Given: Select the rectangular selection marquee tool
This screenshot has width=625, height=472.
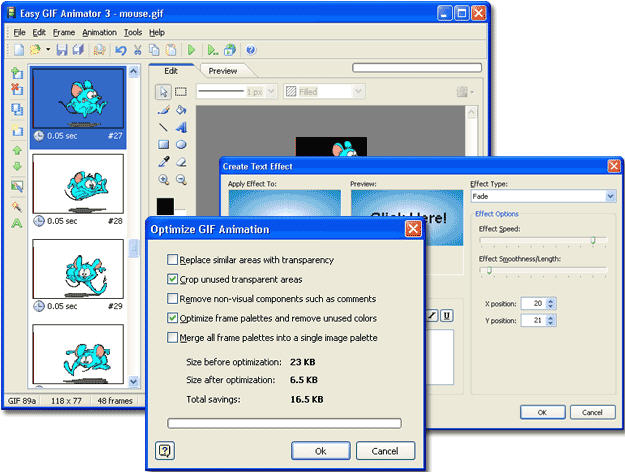Looking at the screenshot, I should 181,92.
